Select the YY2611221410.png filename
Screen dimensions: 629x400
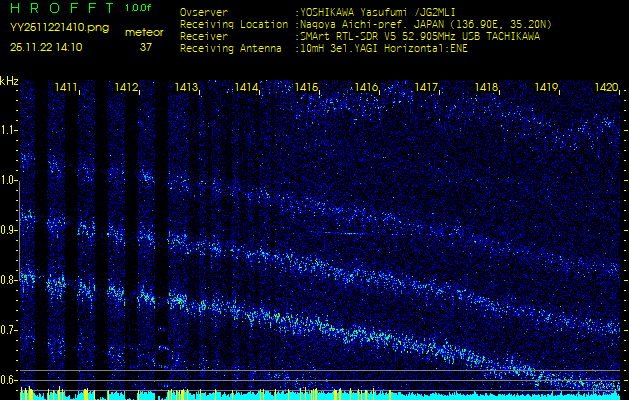[49, 27]
